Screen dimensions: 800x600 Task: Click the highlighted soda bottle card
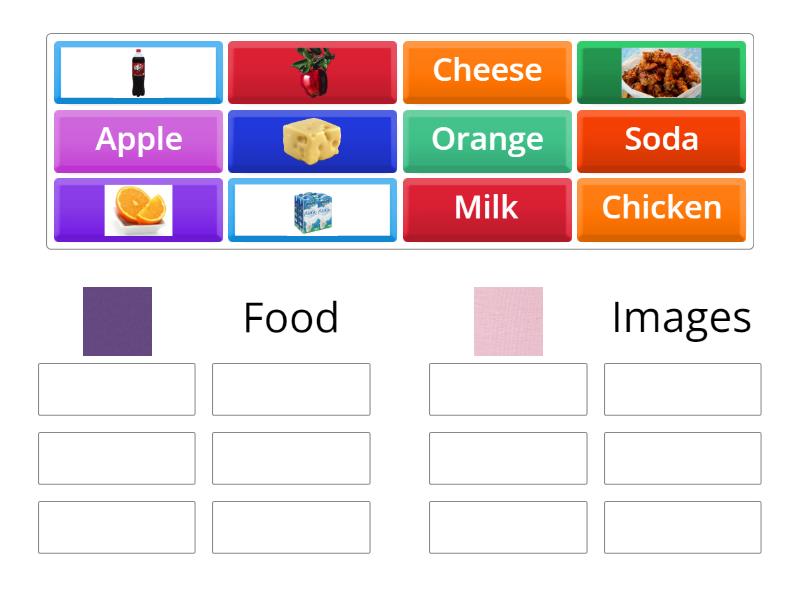click(137, 71)
